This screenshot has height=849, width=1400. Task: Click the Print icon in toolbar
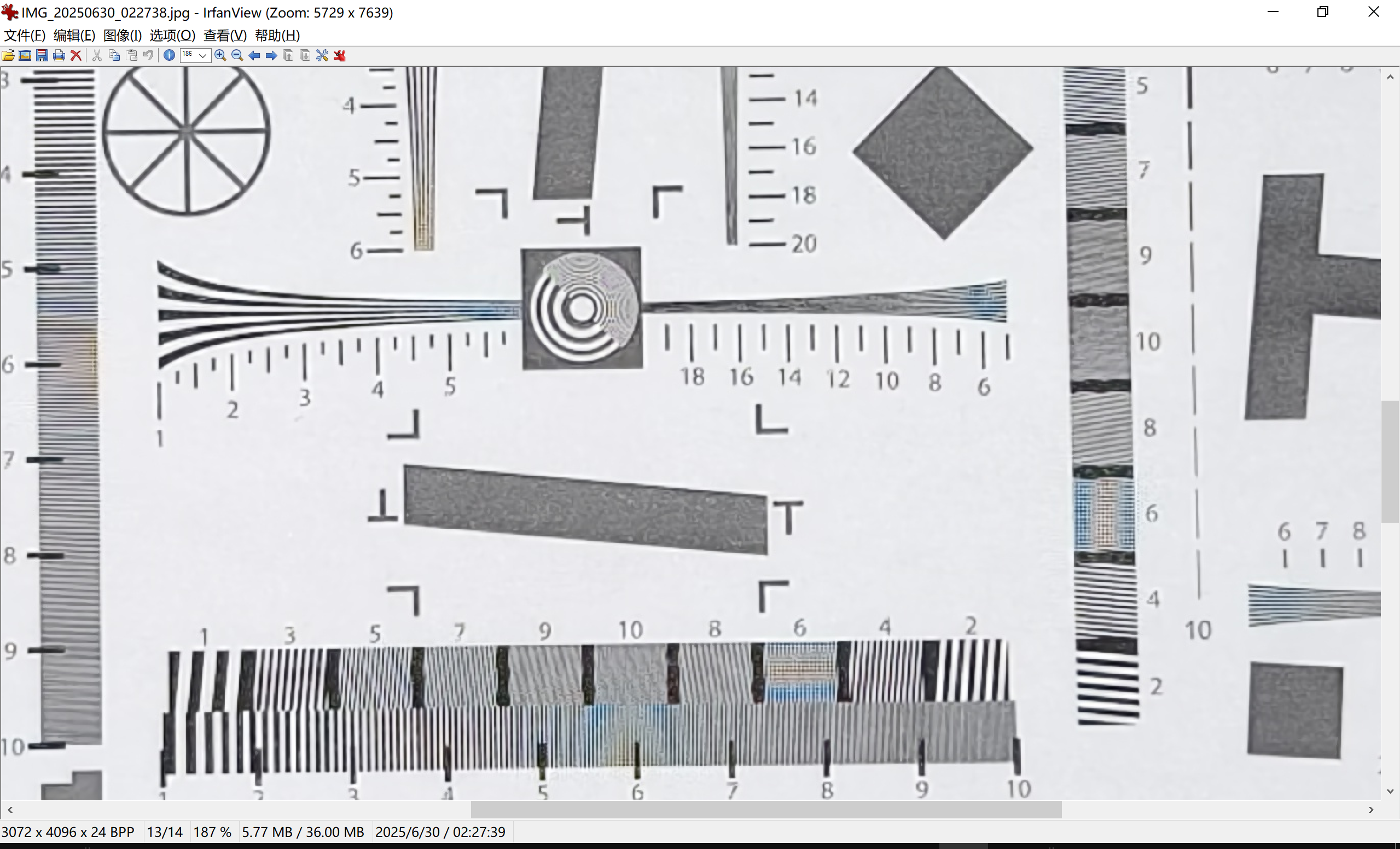59,56
